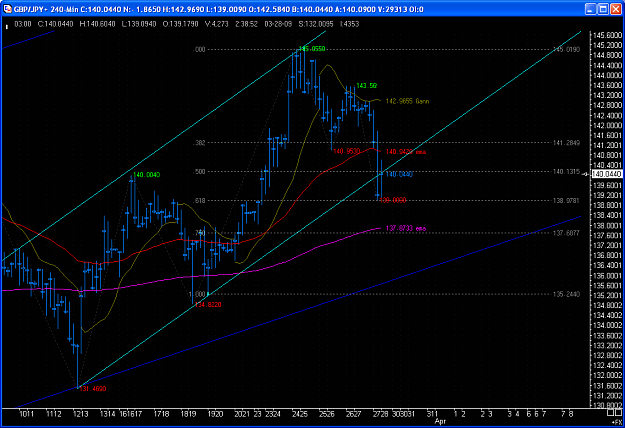Click the red 131.4690 low label
Viewport: 625px width, 428px height.
point(92,389)
